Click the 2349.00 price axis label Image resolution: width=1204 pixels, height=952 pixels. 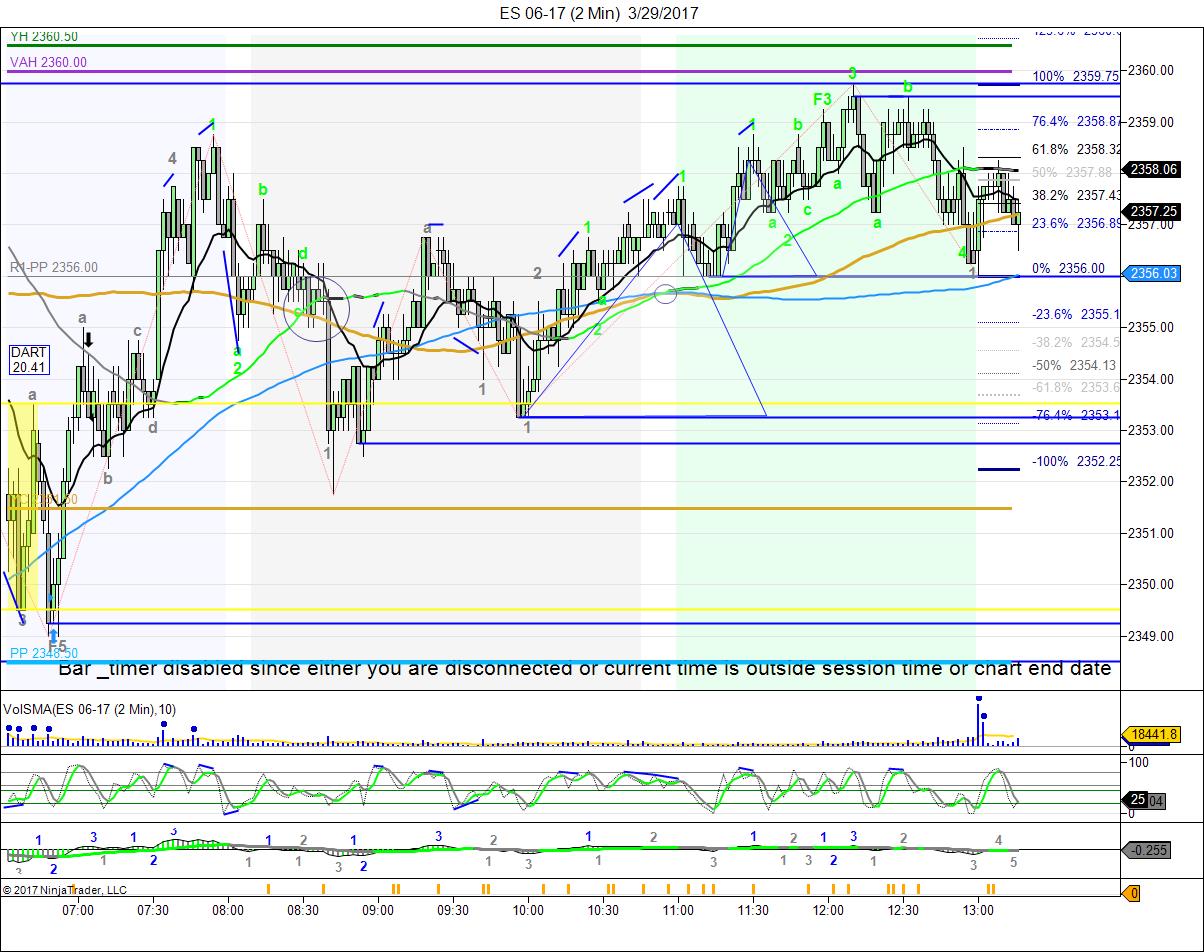pyautogui.click(x=1152, y=635)
